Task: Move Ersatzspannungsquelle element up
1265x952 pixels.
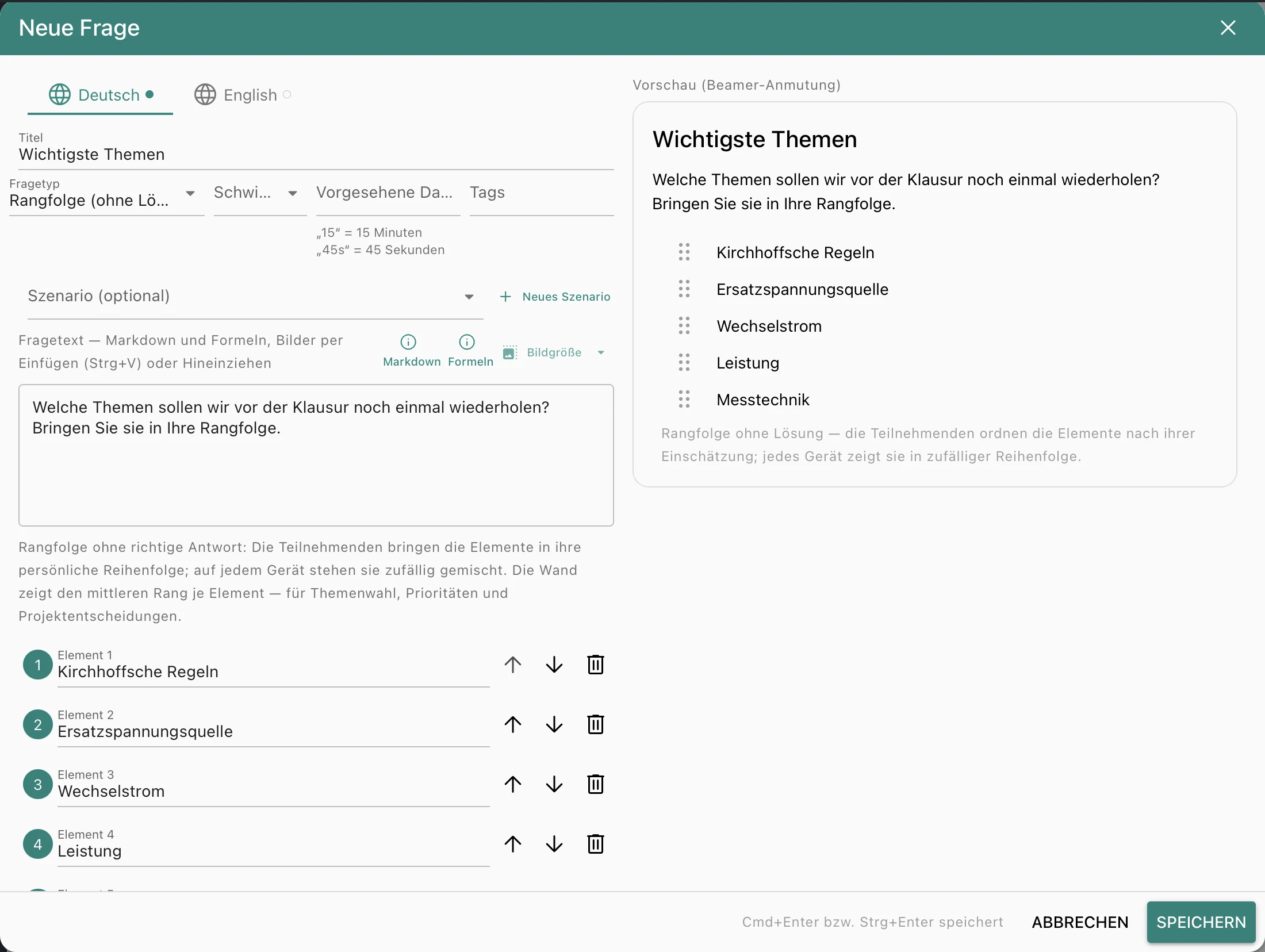Action: click(513, 725)
